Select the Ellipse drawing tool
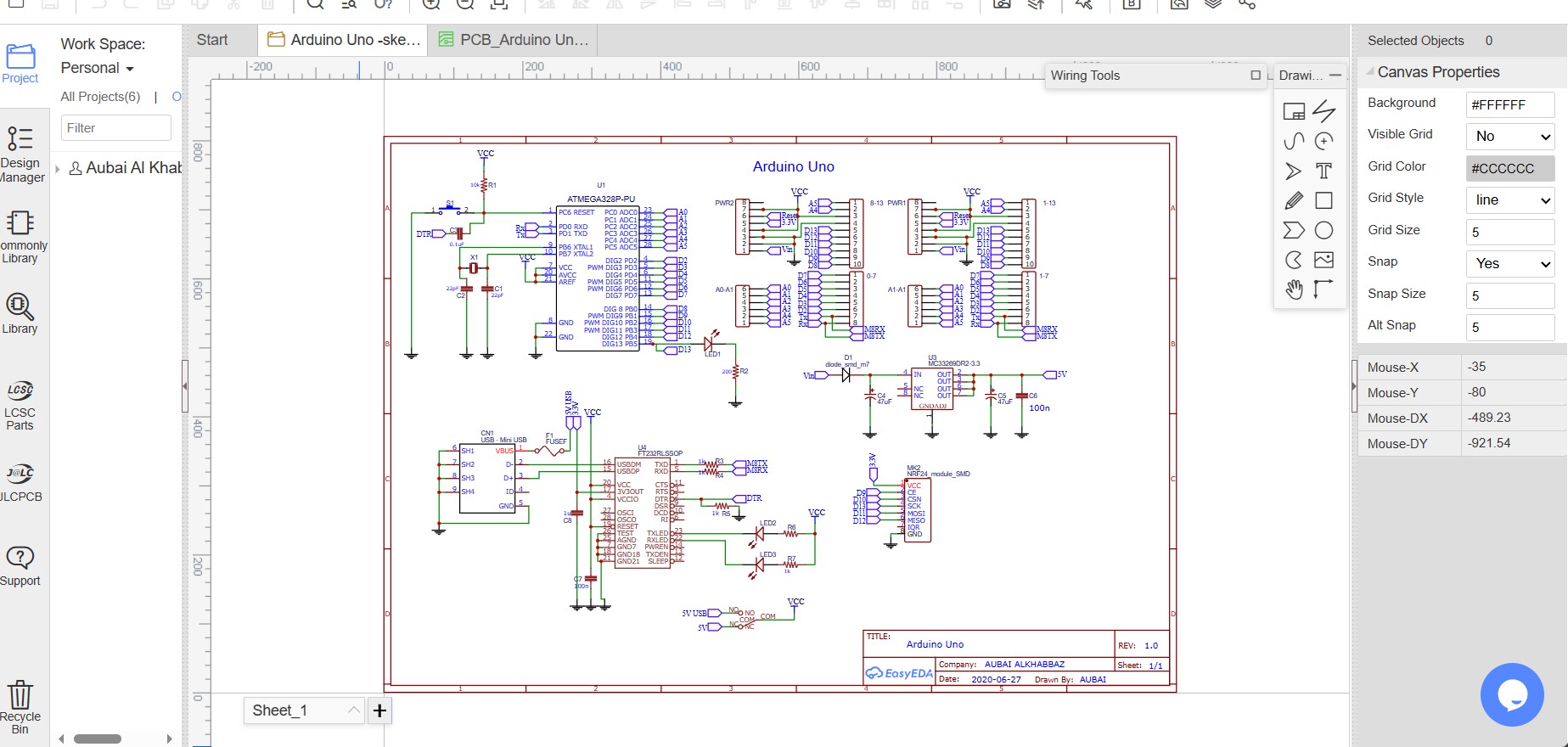The width and height of the screenshot is (1568, 747). pyautogui.click(x=1324, y=230)
